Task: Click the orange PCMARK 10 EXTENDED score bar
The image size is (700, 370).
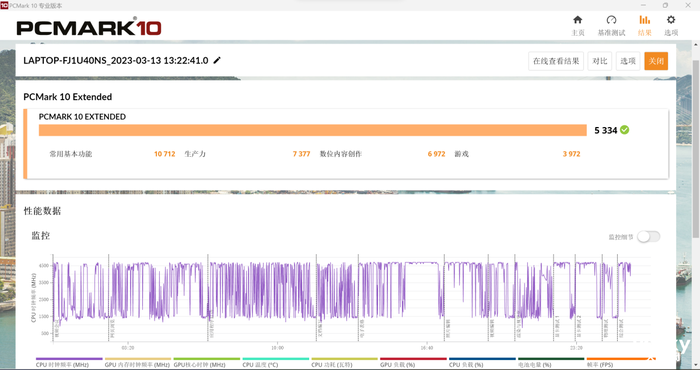Action: coord(312,130)
